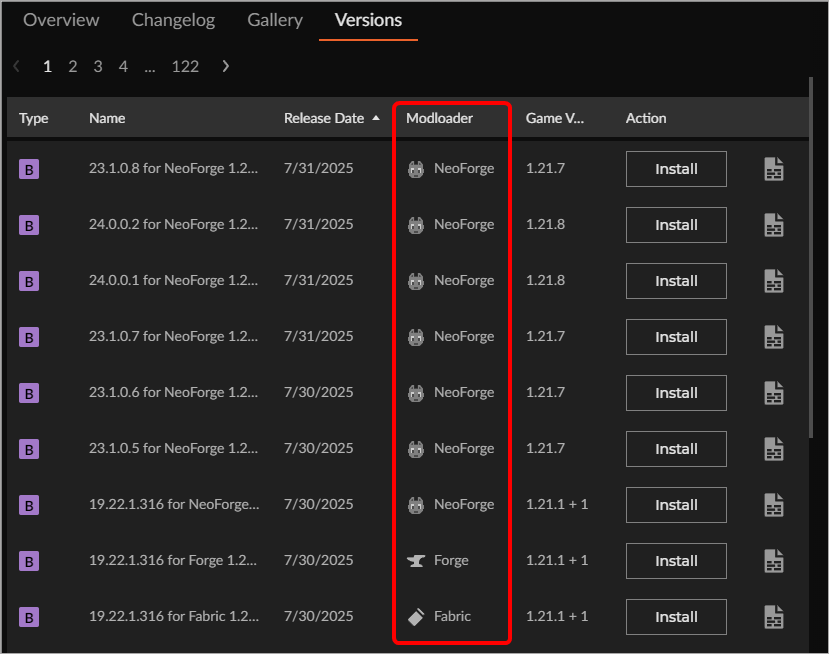Open file name '19.22.1.316 for Fabric 1.2...'
This screenshot has height=654, width=829.
click(174, 617)
